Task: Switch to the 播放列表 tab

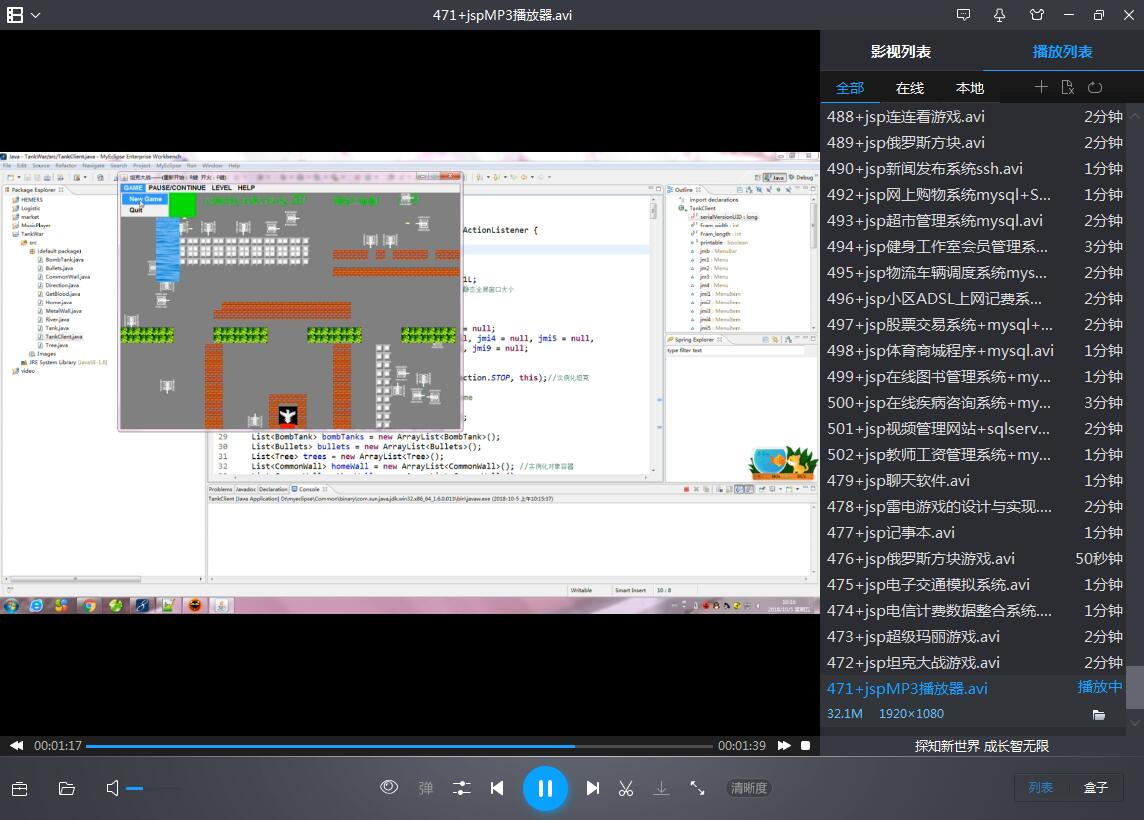Action: click(x=1062, y=52)
